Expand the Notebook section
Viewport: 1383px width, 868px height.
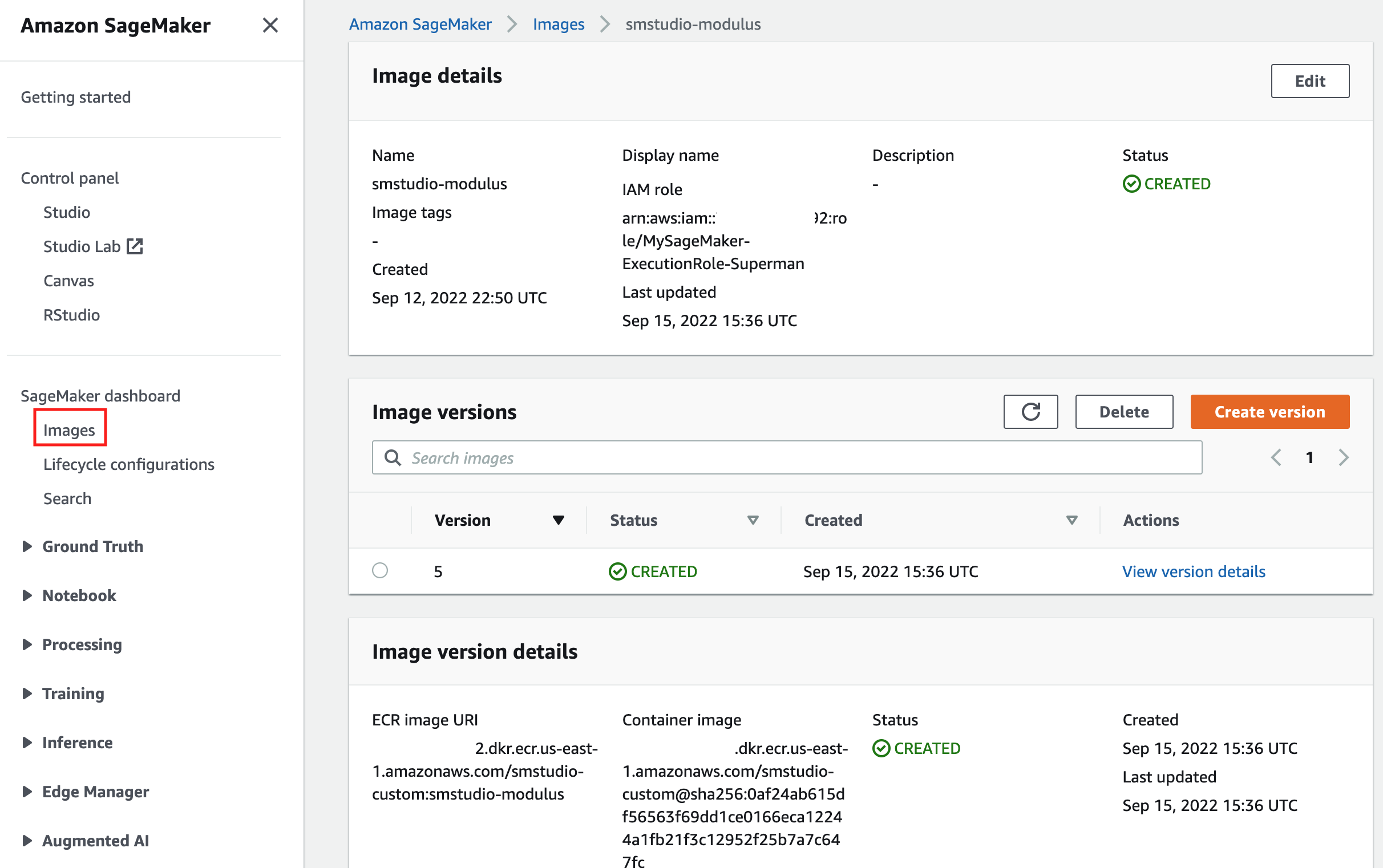pos(27,595)
